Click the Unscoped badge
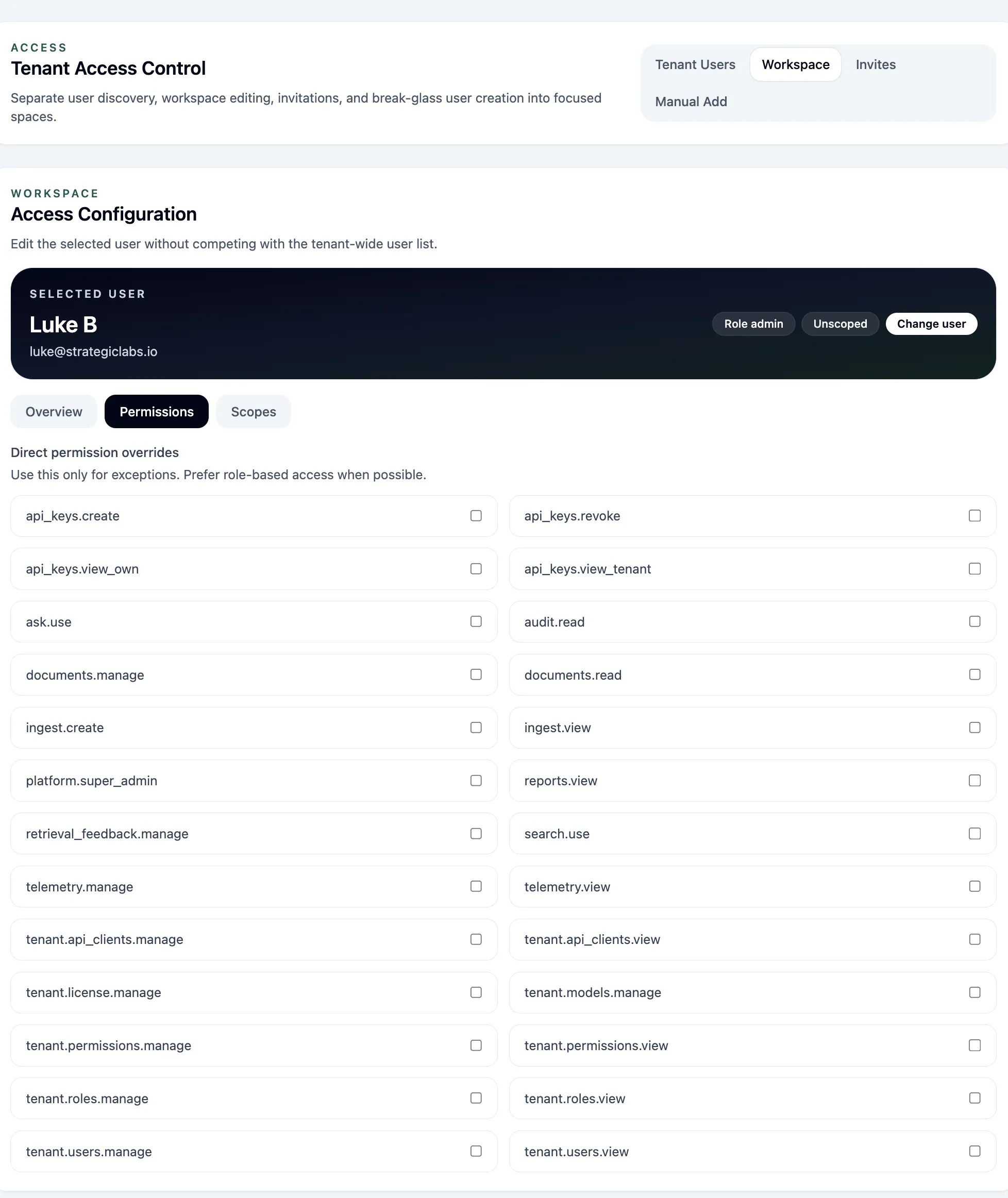 click(x=839, y=324)
